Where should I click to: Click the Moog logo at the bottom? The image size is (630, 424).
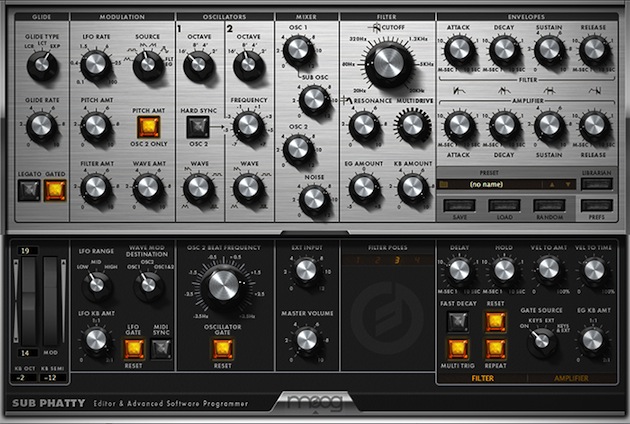point(316,402)
